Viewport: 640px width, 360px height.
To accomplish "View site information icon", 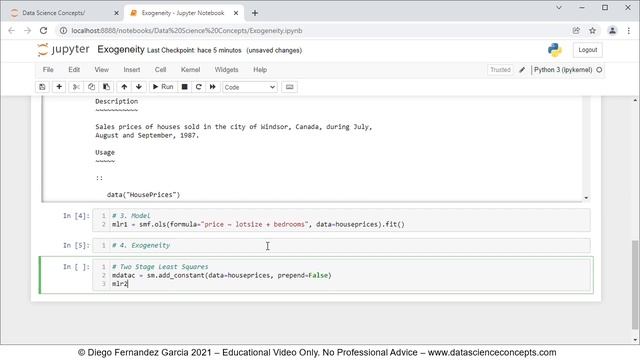I will pyautogui.click(x=63, y=31).
